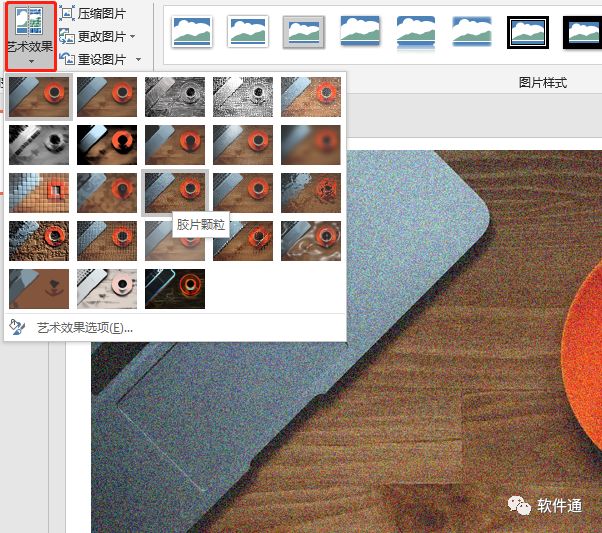Screen dimensions: 602x533
Task: Collapse the dropdown arrow under 艺术效果
Action: coord(30,62)
